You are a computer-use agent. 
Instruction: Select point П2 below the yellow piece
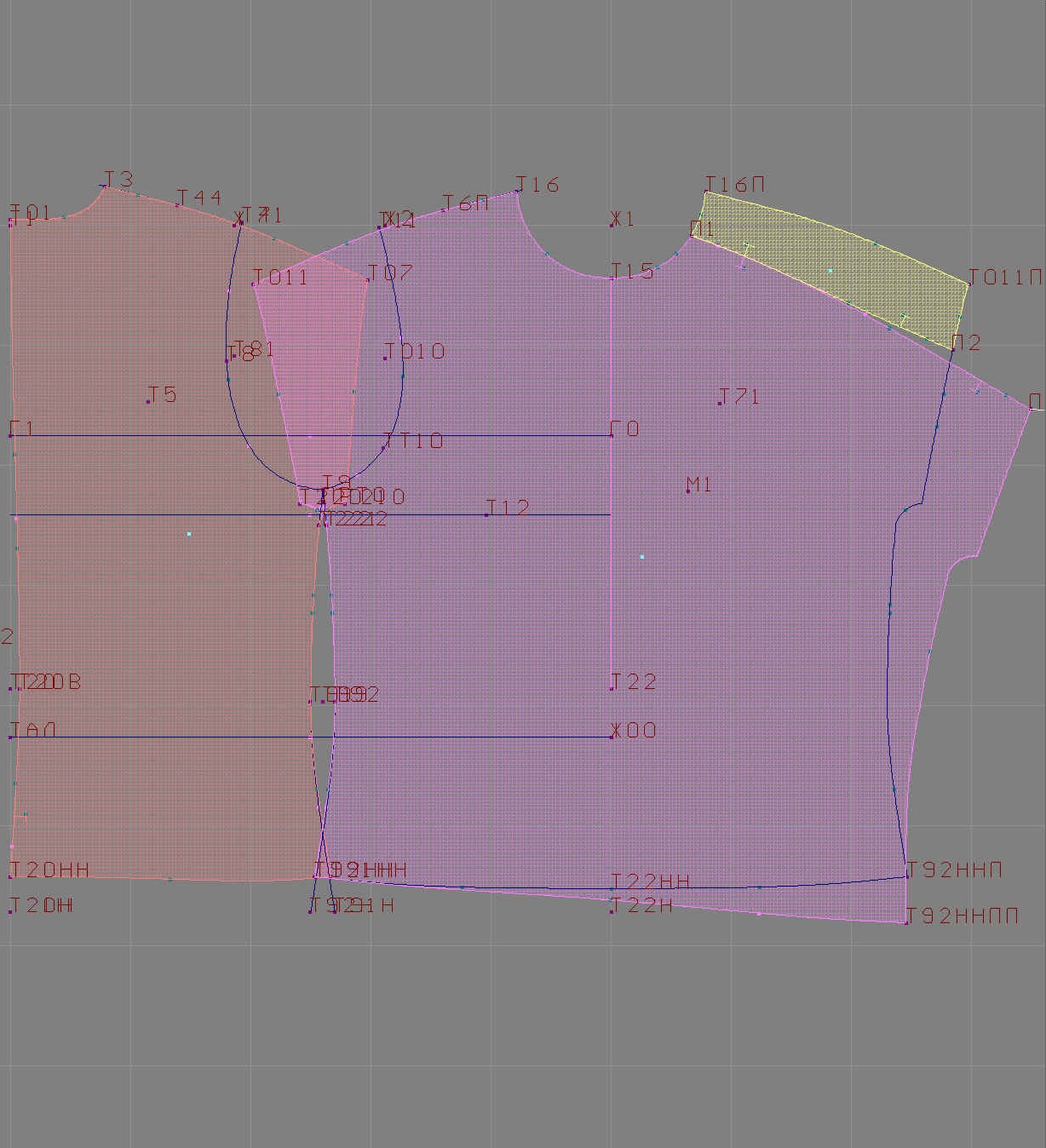[x=952, y=349]
